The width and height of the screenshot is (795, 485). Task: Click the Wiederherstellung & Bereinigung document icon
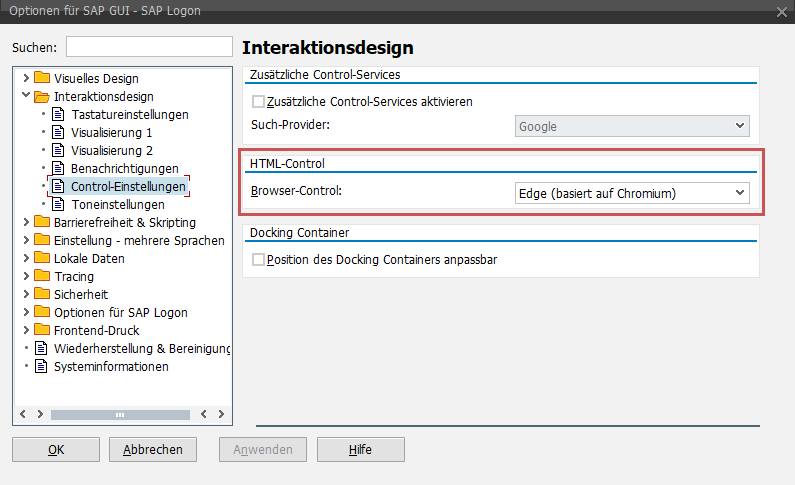click(41, 348)
